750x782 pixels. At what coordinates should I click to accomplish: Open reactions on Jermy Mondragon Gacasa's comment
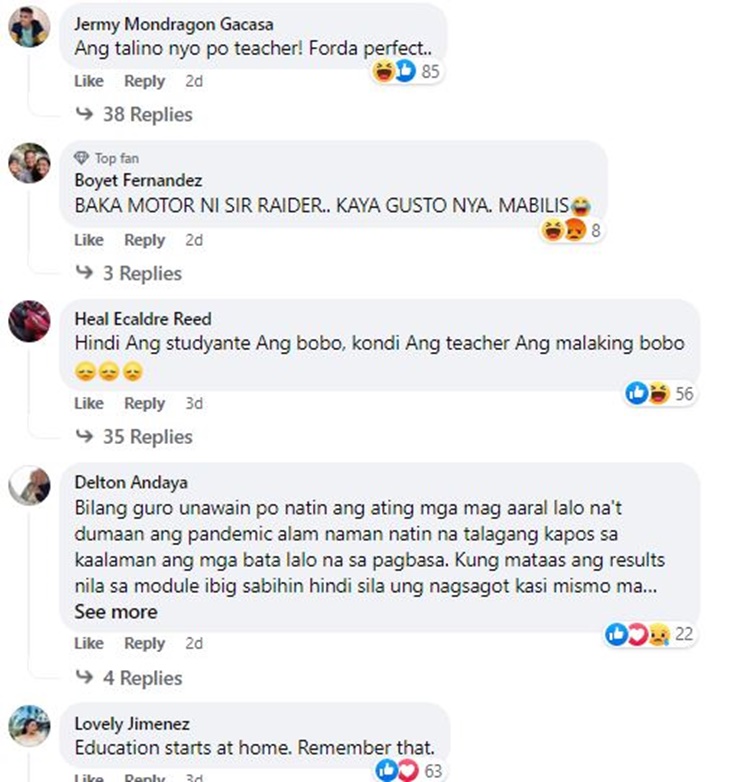click(406, 71)
